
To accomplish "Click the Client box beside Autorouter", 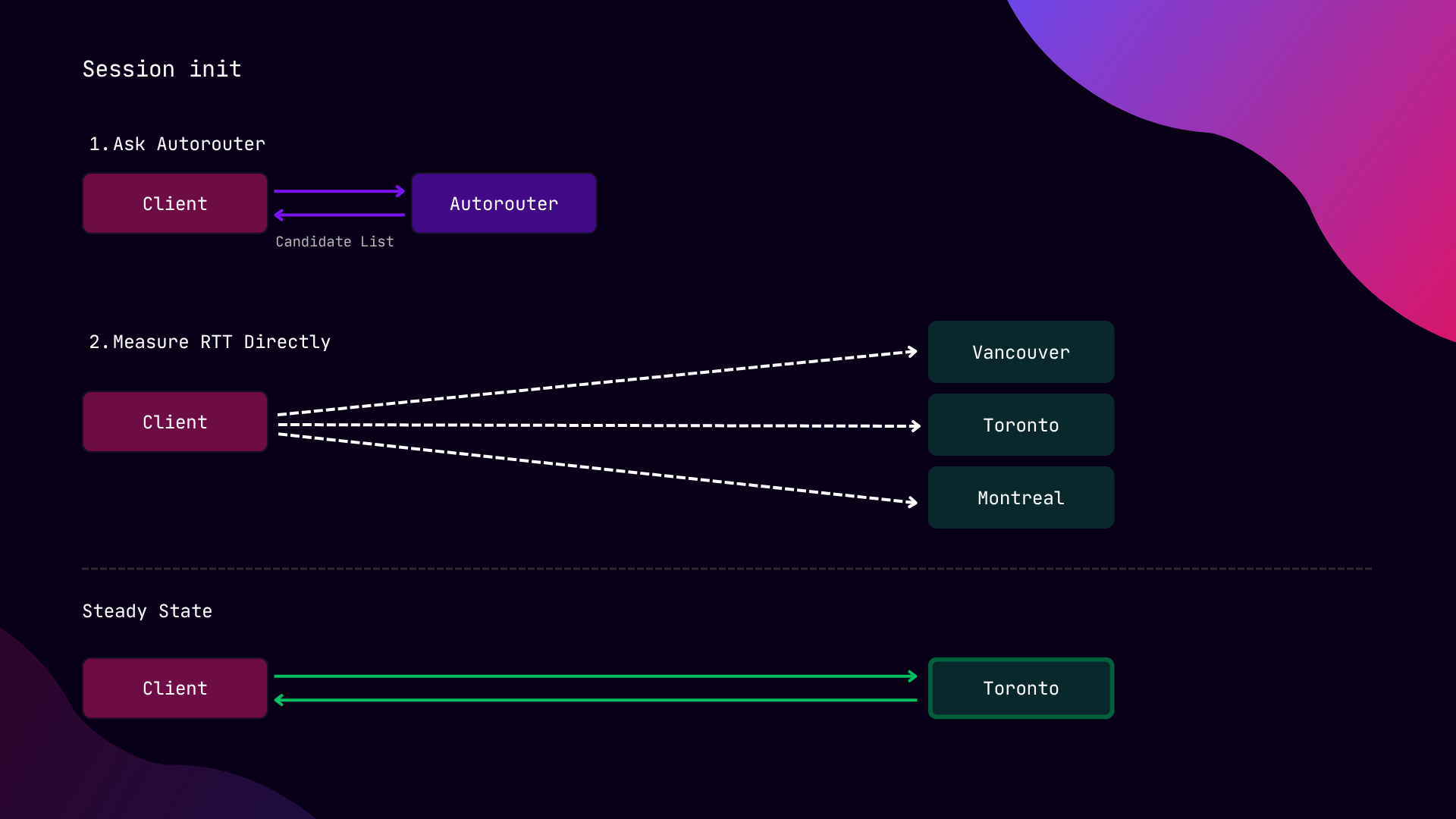I will 174,203.
